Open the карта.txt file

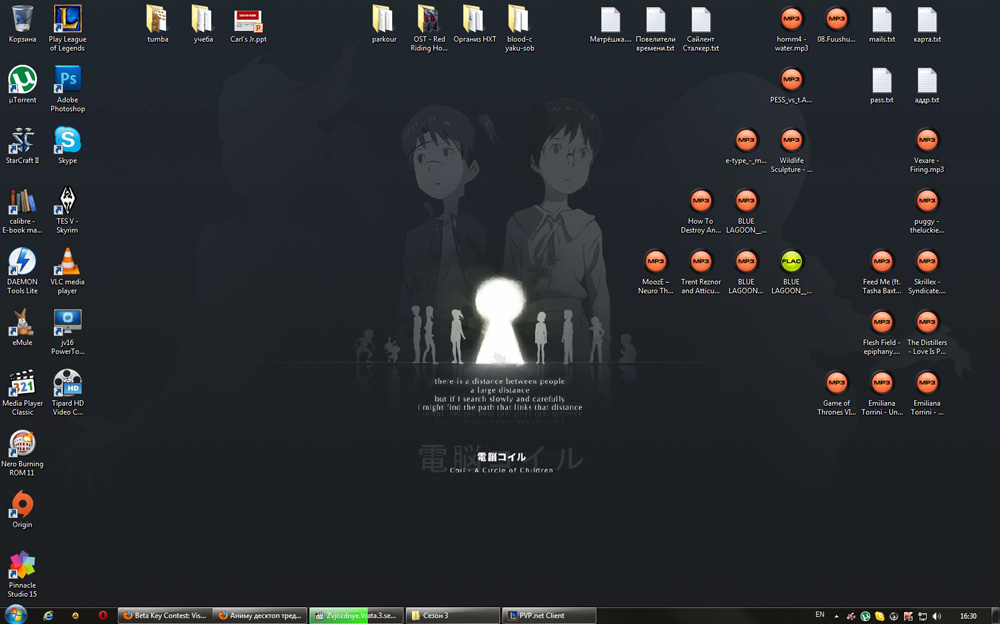[x=927, y=24]
